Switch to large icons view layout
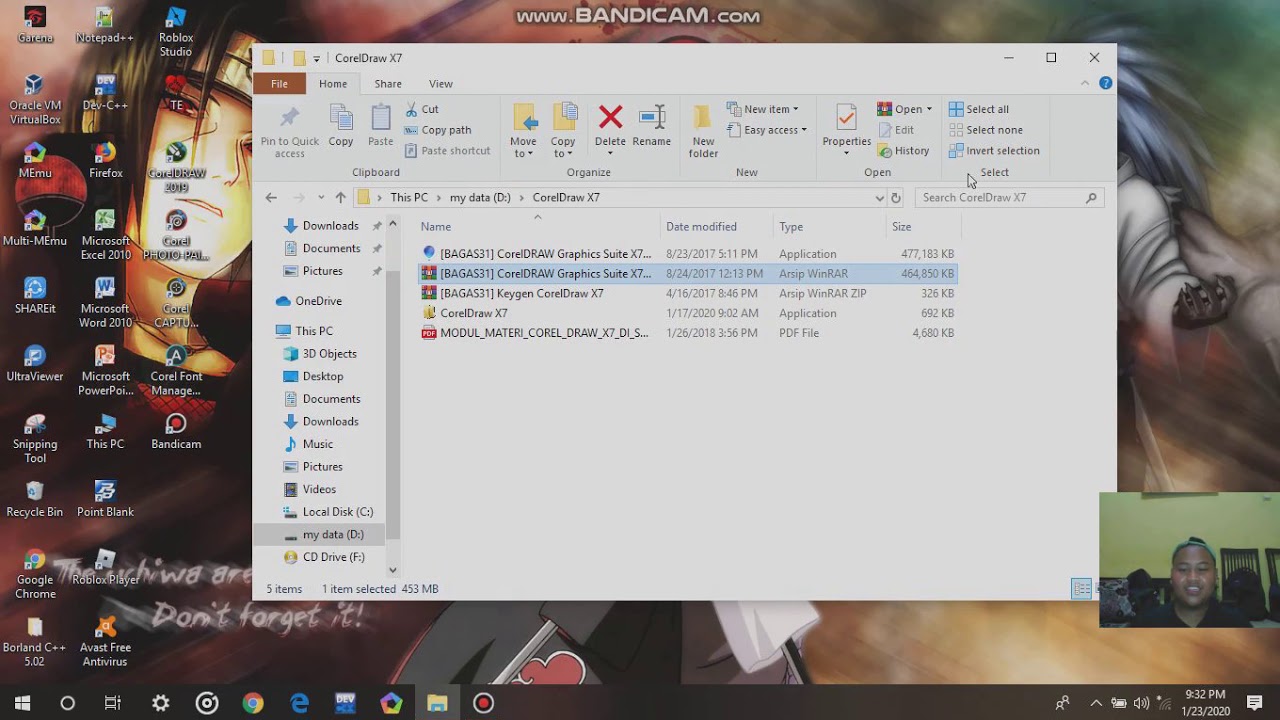 1100,589
